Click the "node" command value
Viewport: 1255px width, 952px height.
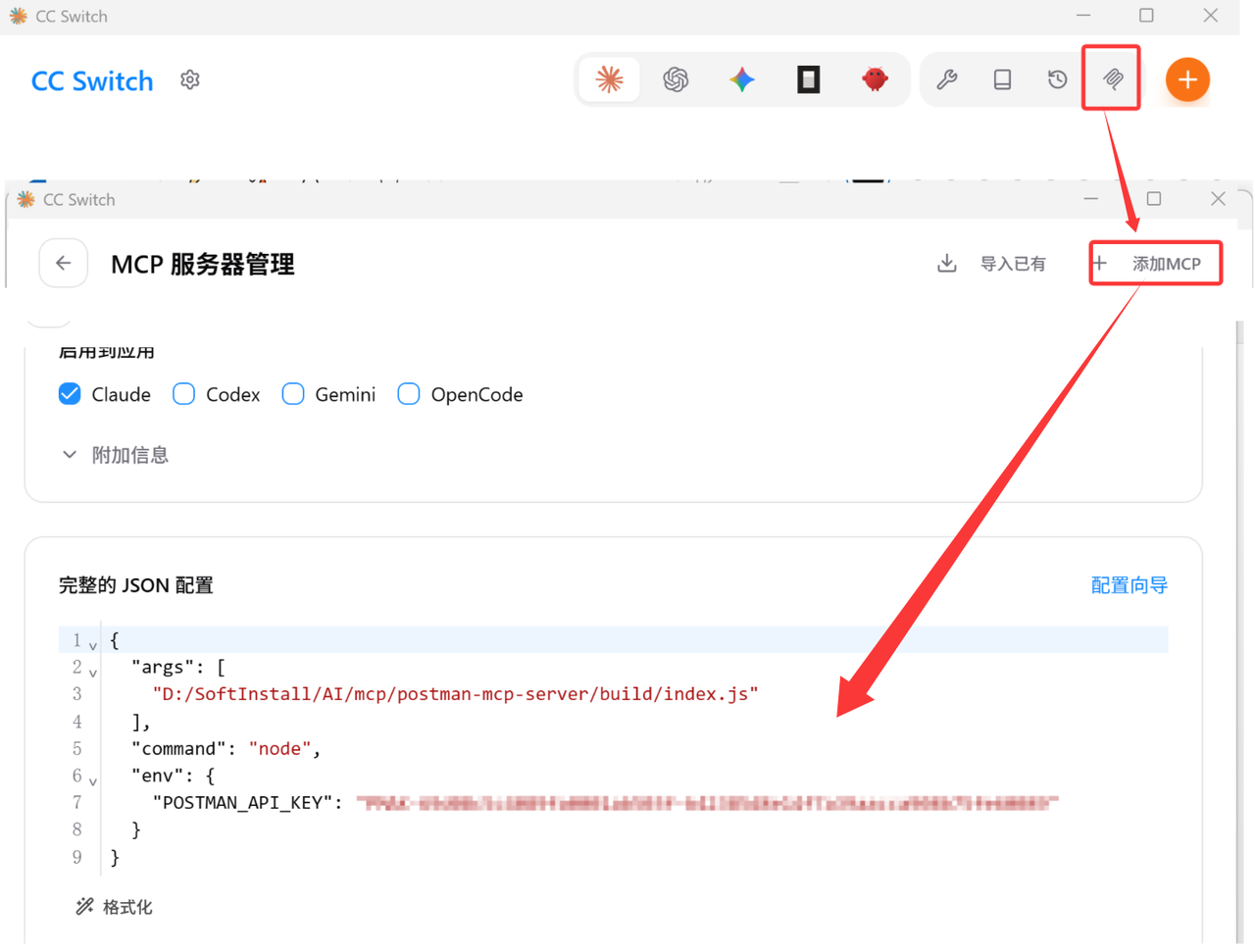[279, 748]
